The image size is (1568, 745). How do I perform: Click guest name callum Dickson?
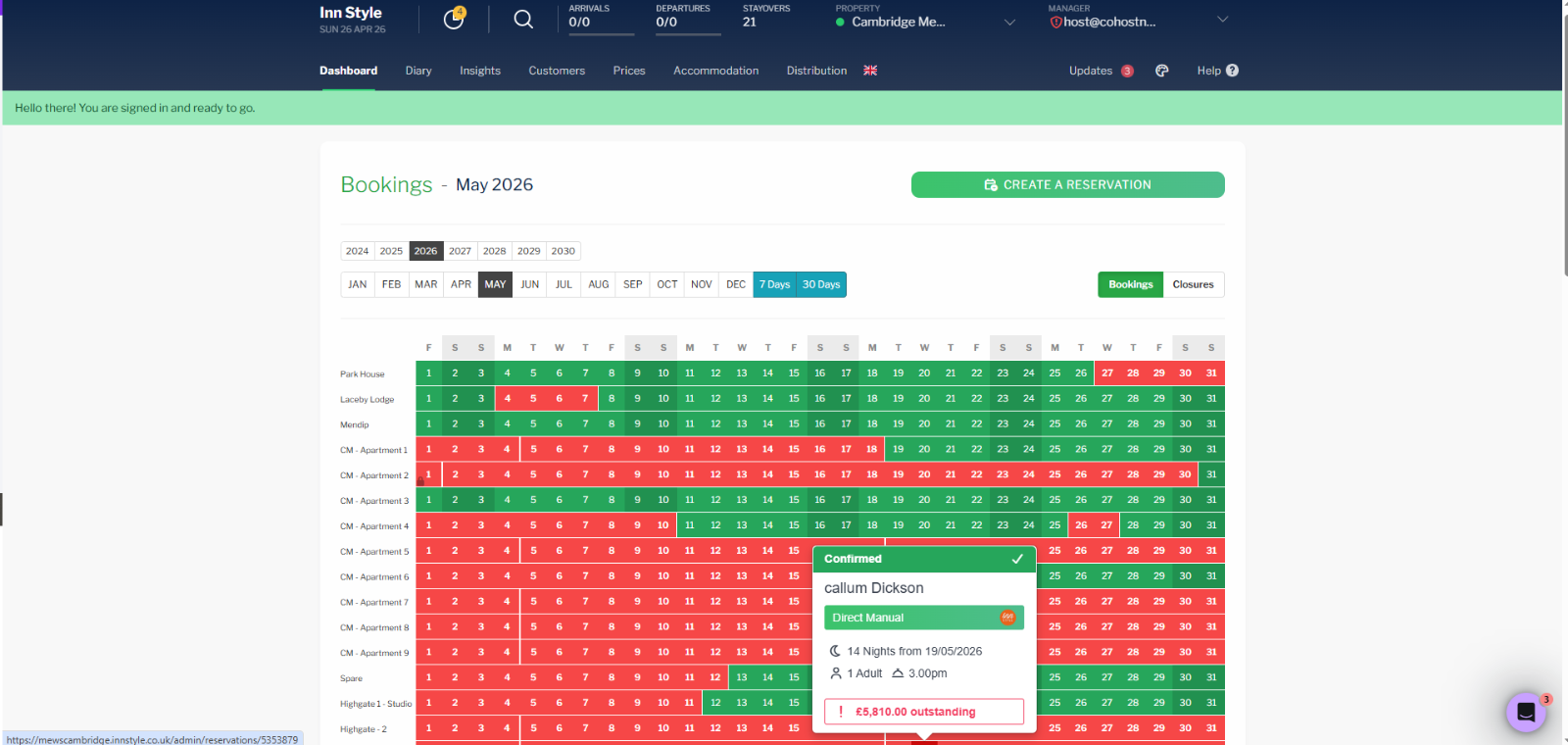[x=874, y=588]
